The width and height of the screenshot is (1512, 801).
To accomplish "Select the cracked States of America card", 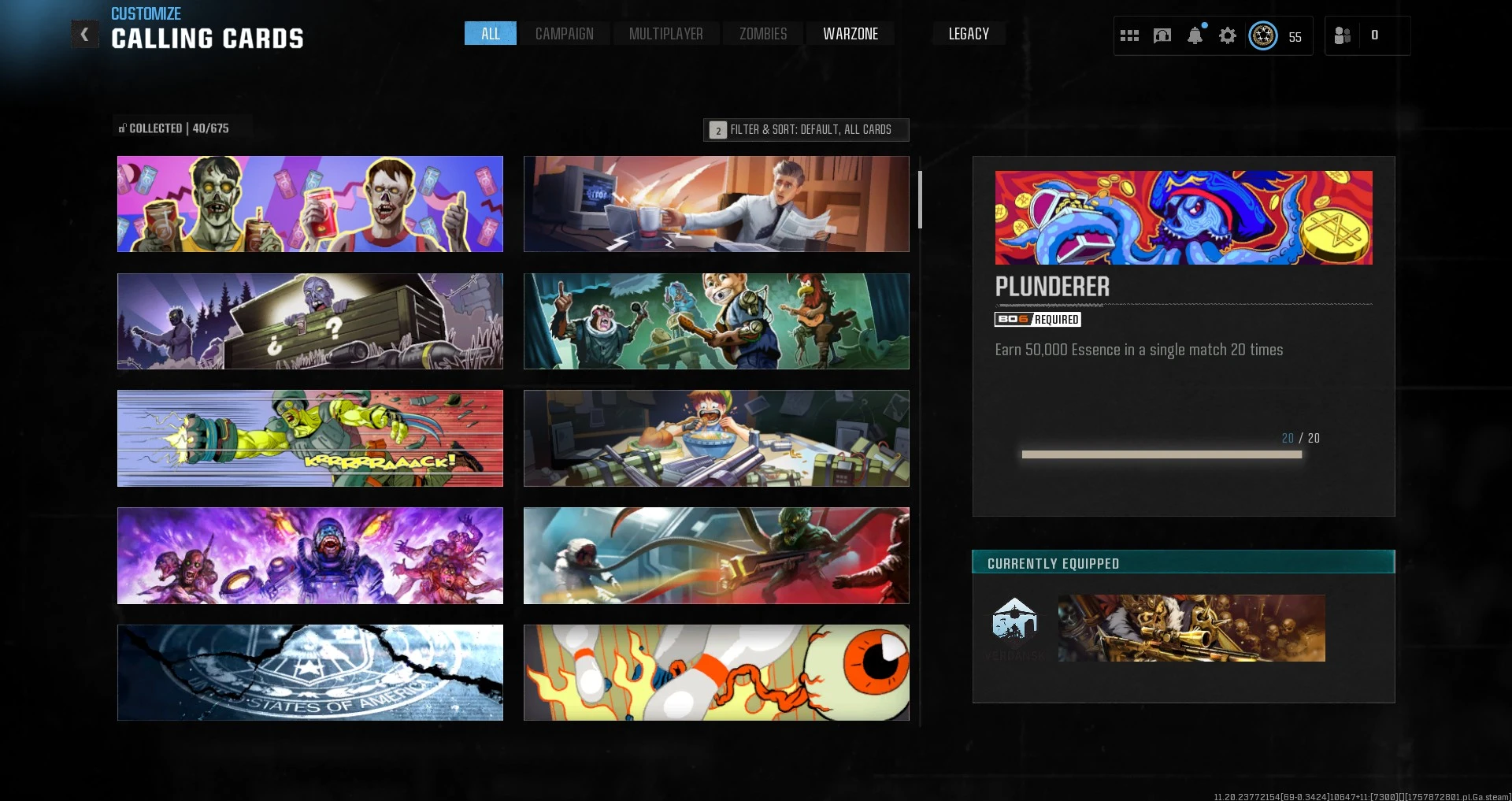I will point(310,673).
